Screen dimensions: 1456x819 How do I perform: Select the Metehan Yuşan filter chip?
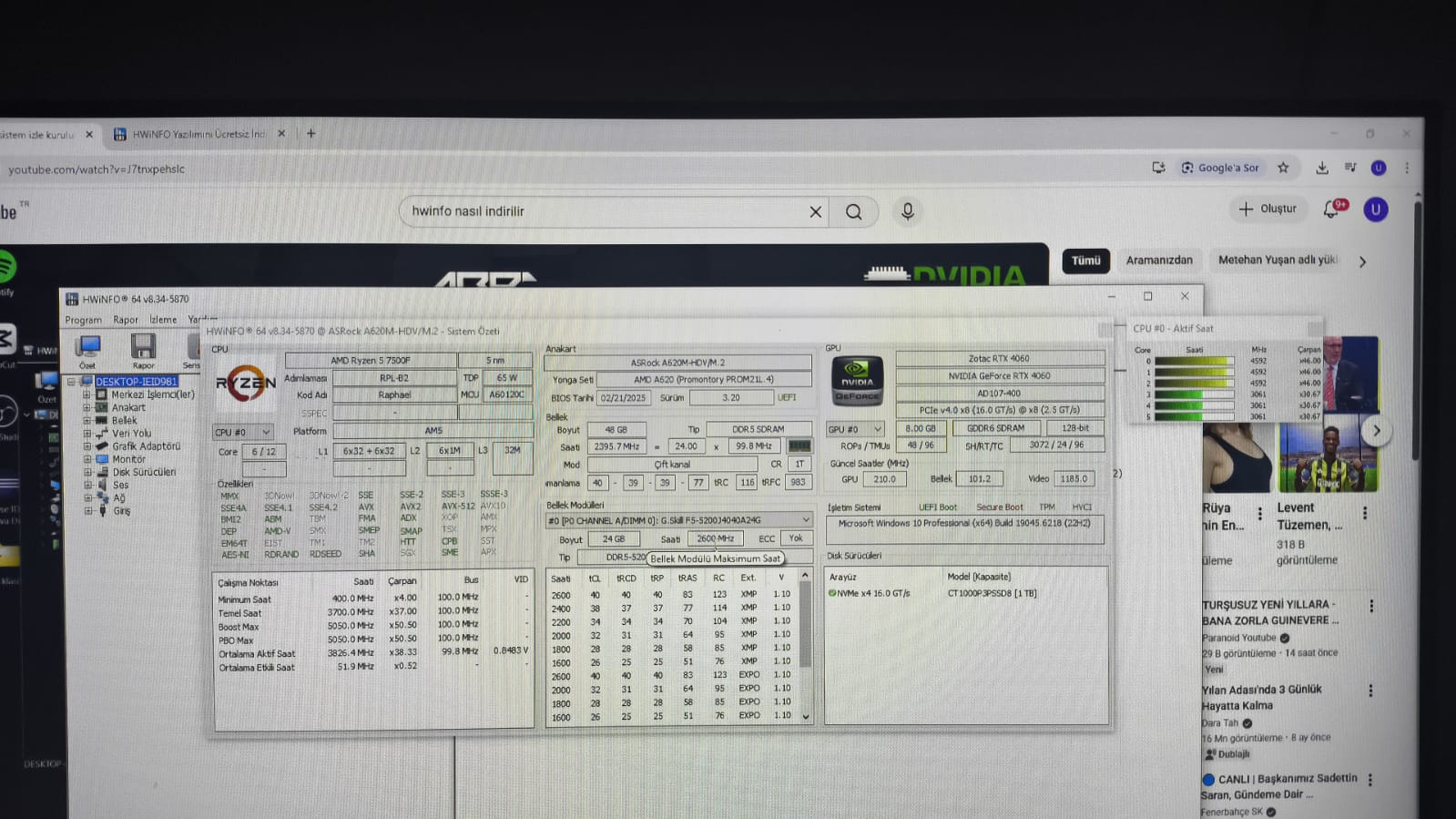tap(1278, 261)
